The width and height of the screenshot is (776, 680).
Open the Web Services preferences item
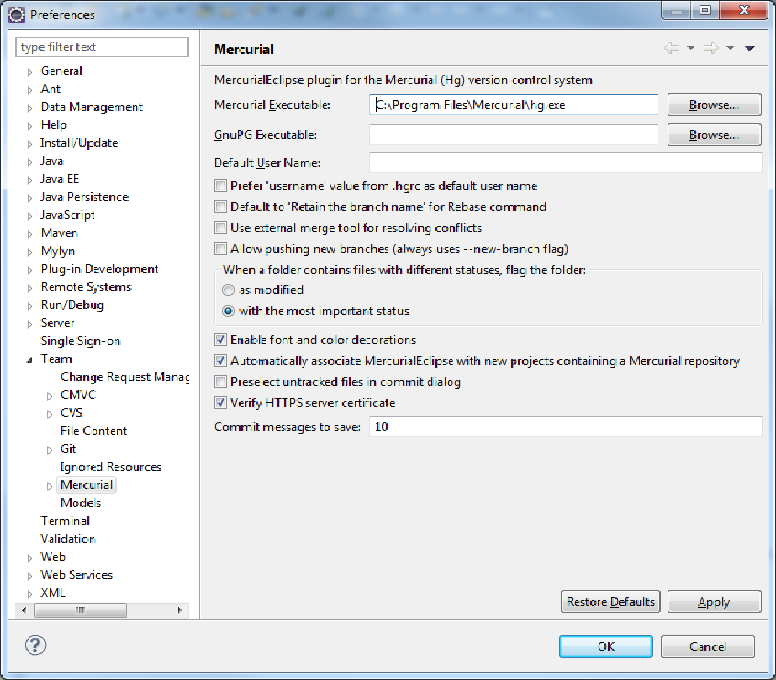[76, 575]
